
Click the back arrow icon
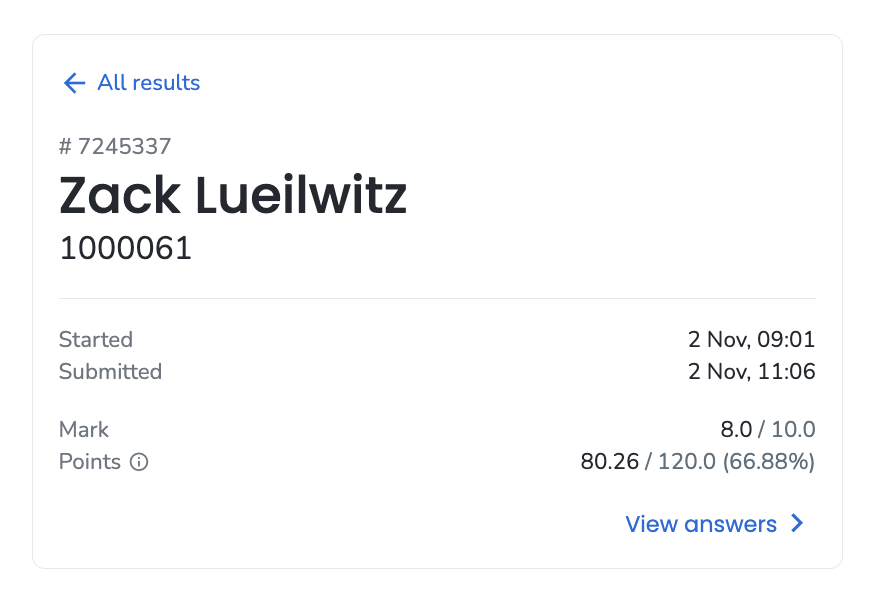pos(74,83)
